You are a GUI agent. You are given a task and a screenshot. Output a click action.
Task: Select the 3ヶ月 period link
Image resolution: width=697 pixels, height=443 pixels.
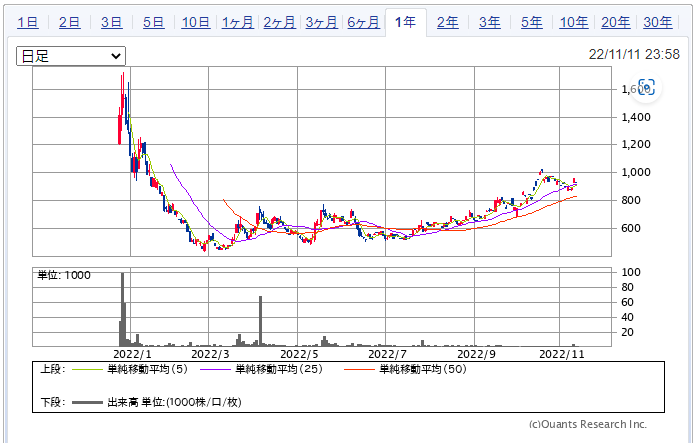click(321, 22)
